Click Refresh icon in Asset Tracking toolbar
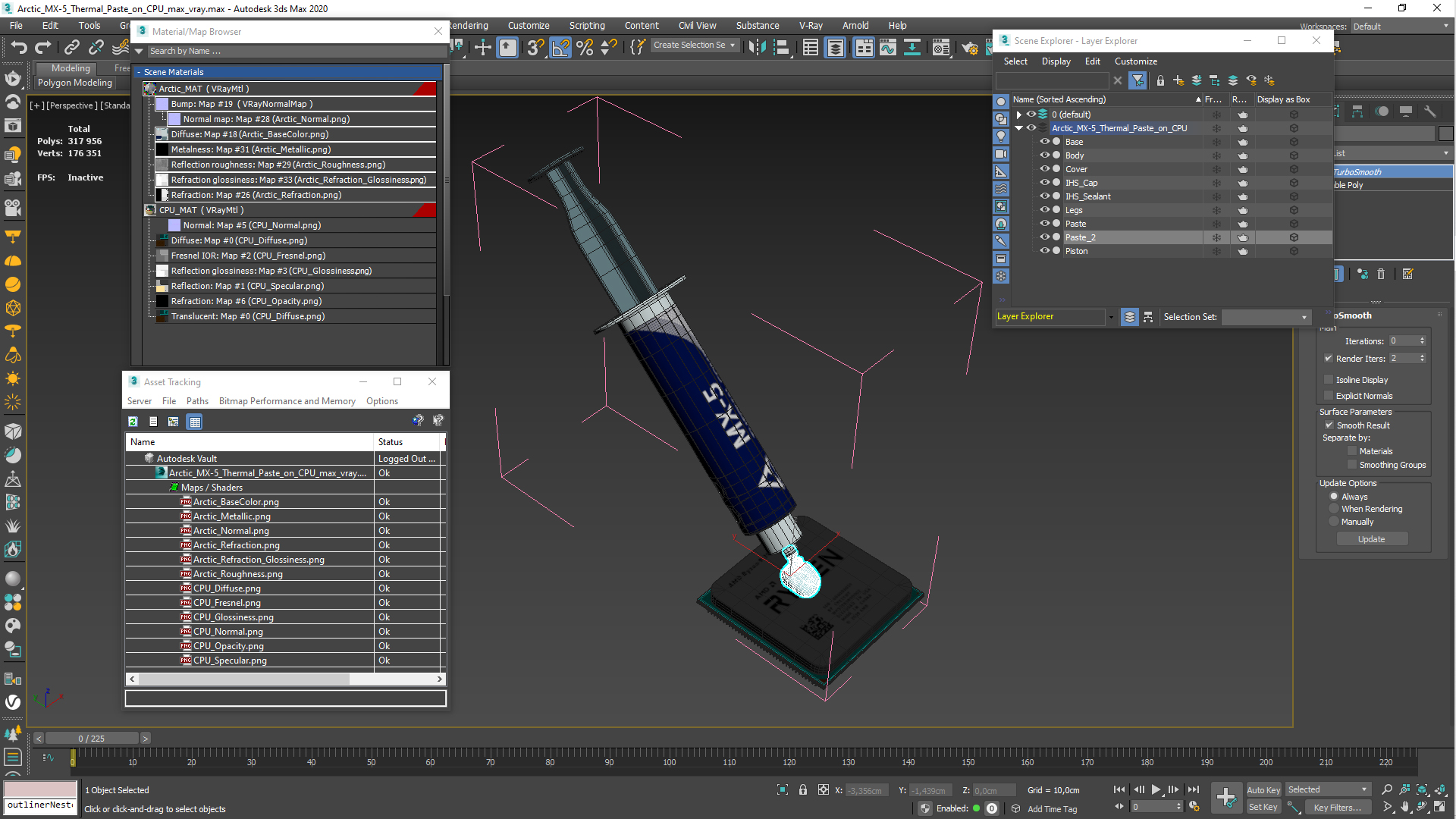Image resolution: width=1456 pixels, height=819 pixels. pos(133,422)
